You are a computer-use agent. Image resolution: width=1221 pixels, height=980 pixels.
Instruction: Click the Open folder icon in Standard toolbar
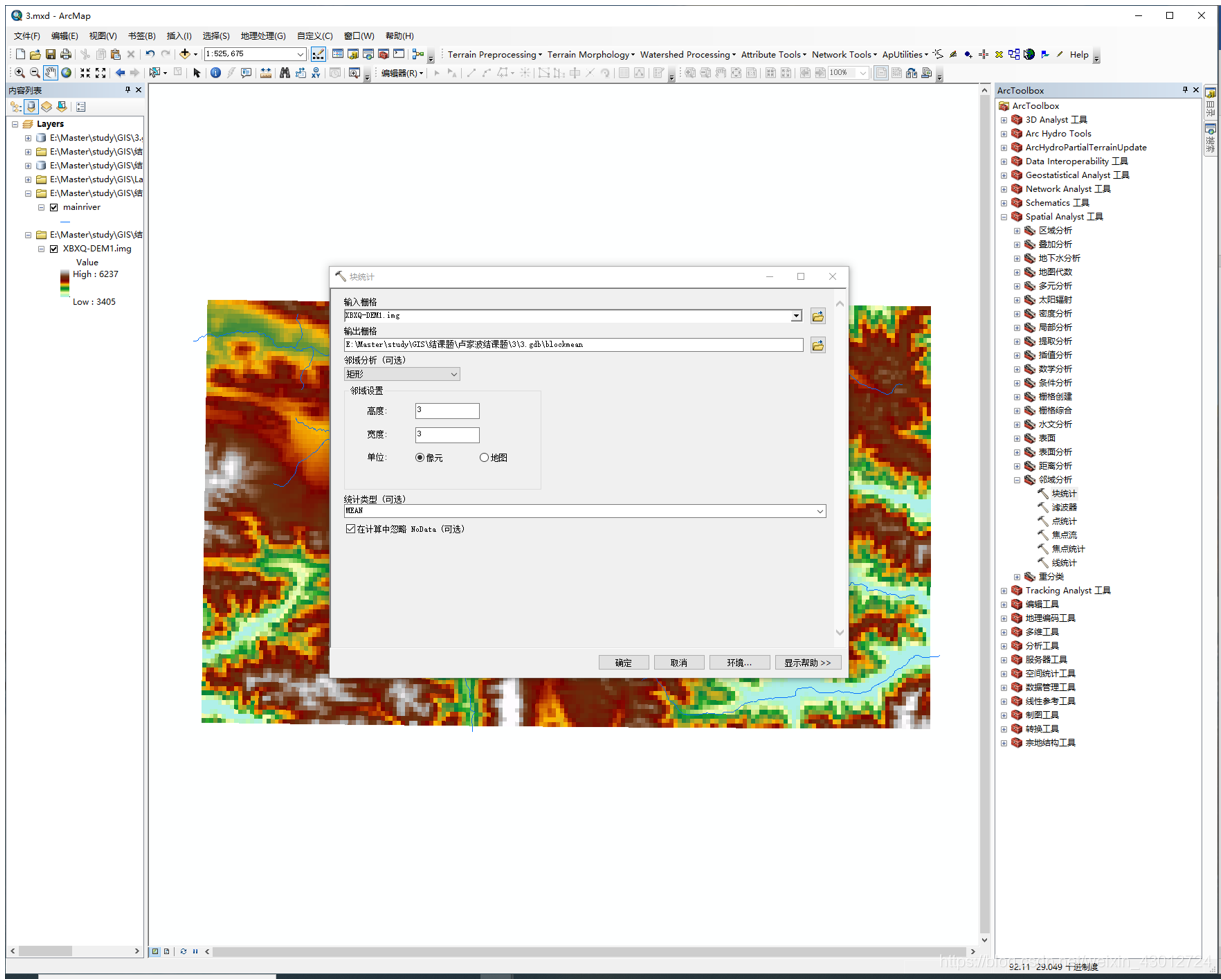35,54
